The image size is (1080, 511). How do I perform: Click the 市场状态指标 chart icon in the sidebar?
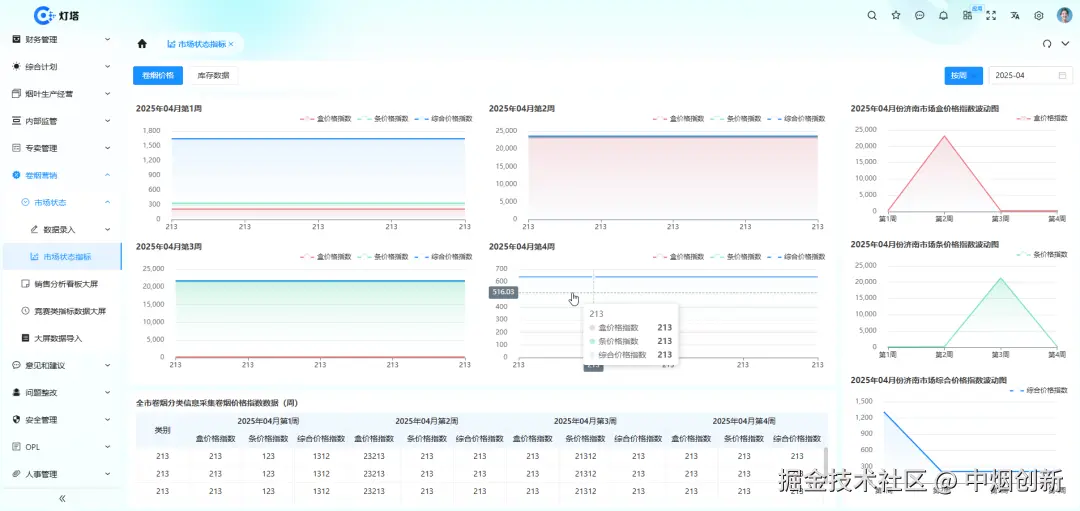[34, 257]
